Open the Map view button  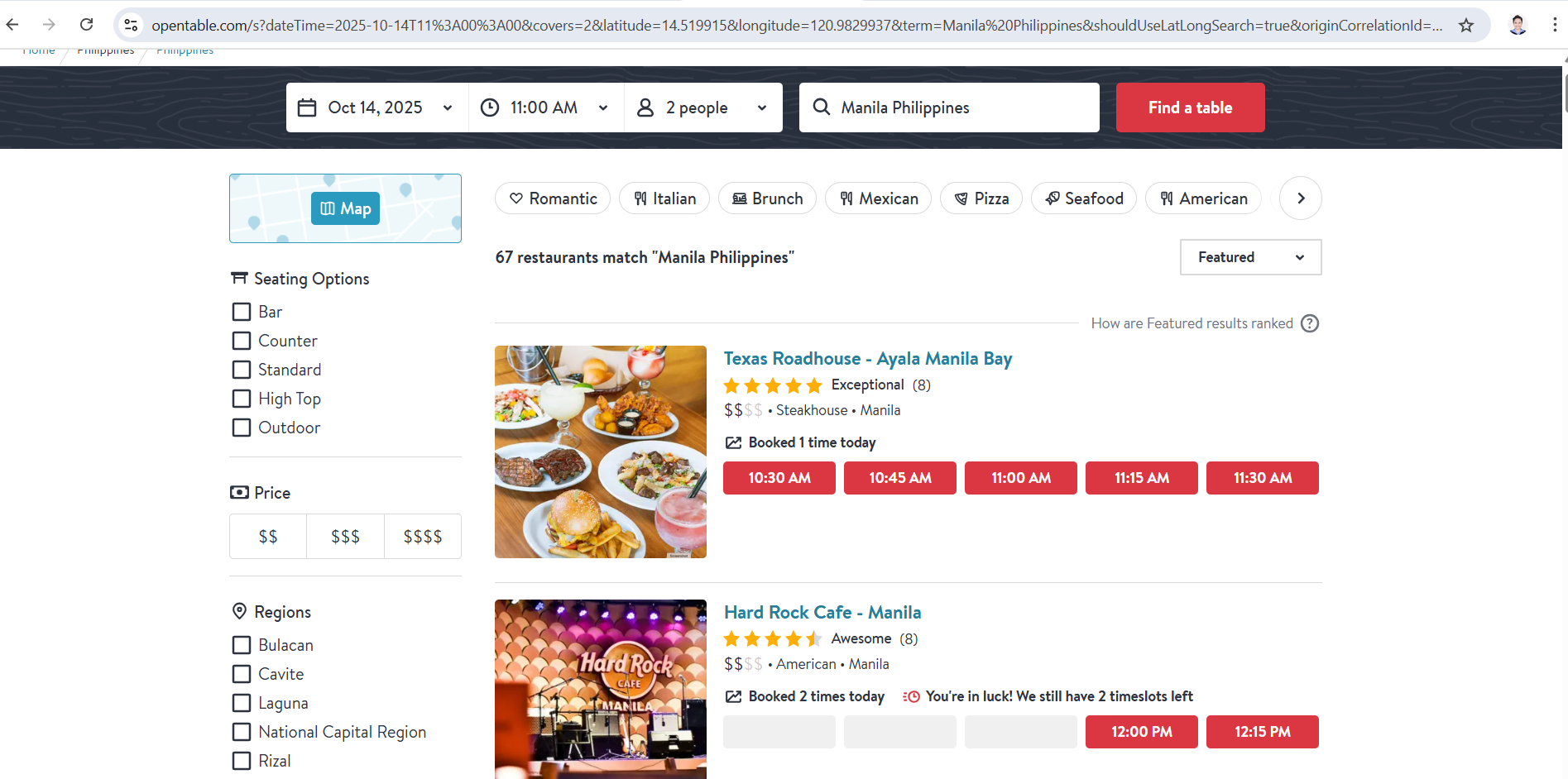pos(345,208)
